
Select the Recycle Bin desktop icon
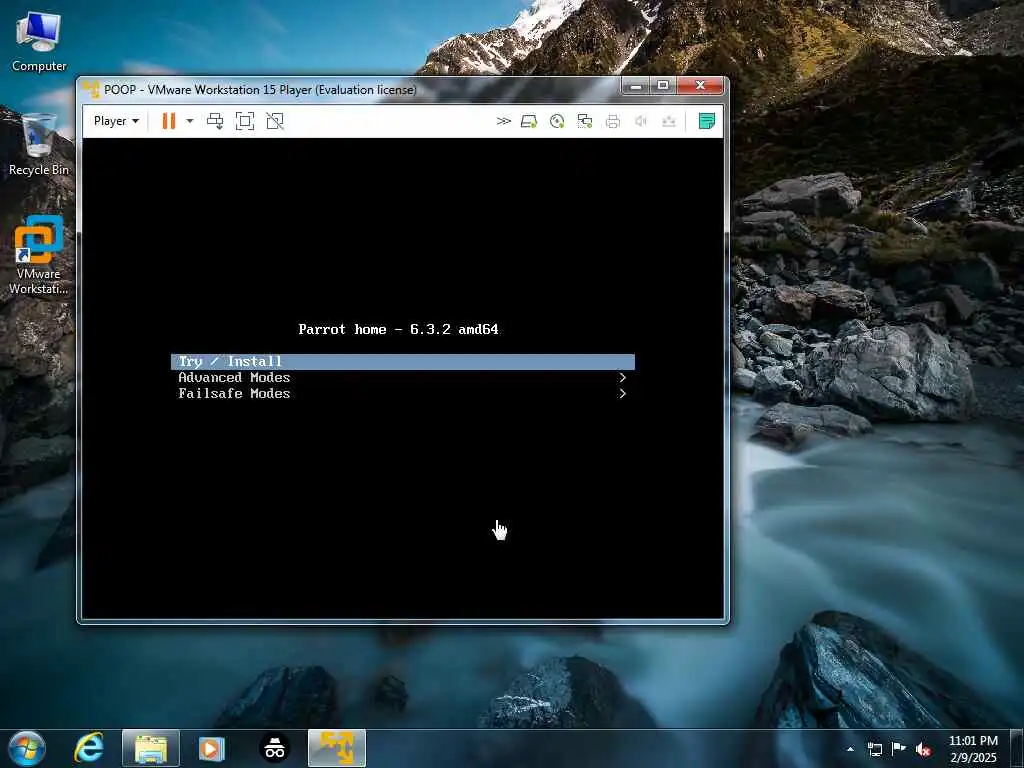coord(39,144)
